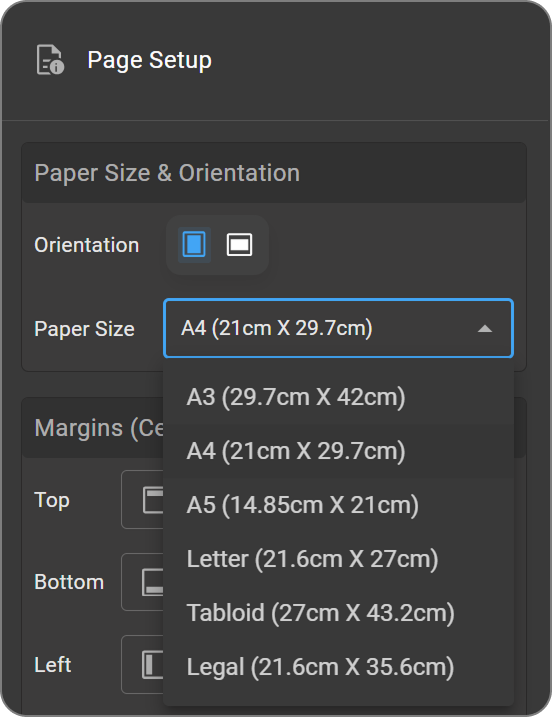Click the Top margin label
This screenshot has height=717, width=552.
click(x=52, y=500)
